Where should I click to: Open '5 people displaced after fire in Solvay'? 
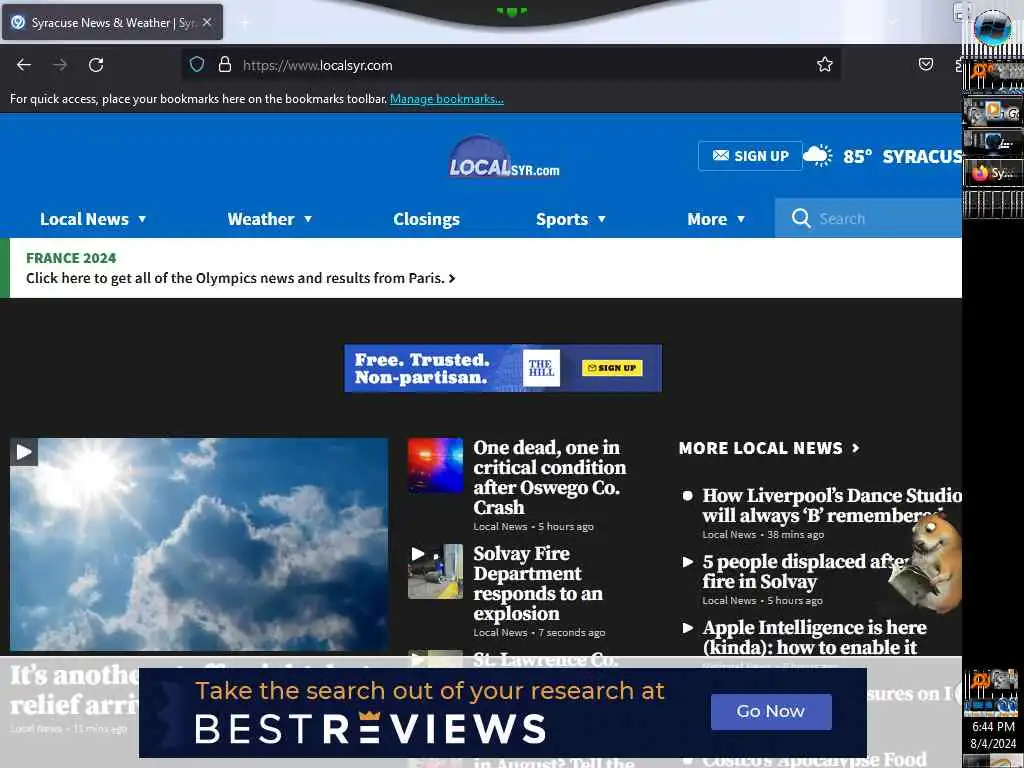pos(805,571)
